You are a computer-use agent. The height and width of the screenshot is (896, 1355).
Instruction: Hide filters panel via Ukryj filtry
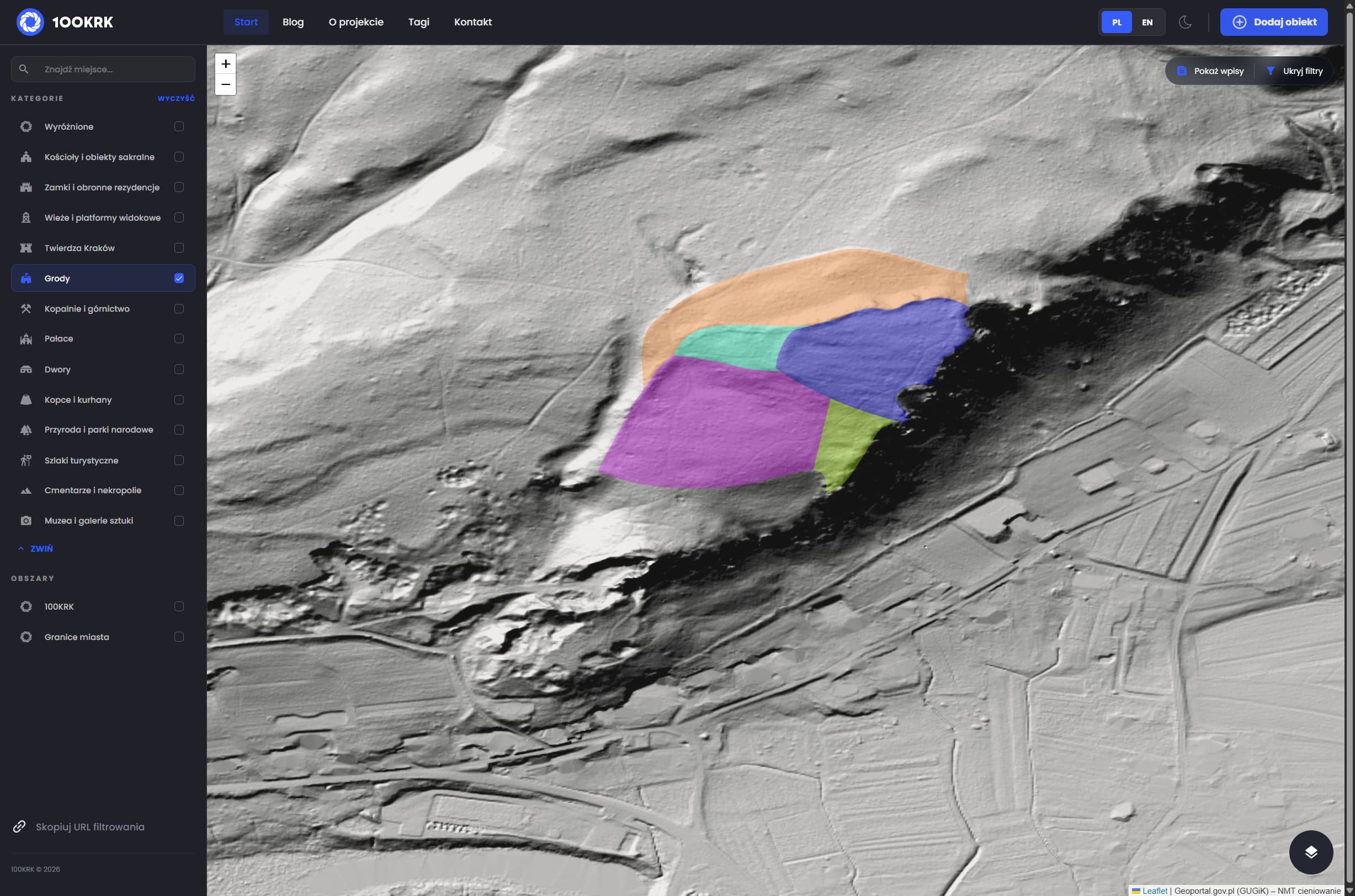(1294, 71)
